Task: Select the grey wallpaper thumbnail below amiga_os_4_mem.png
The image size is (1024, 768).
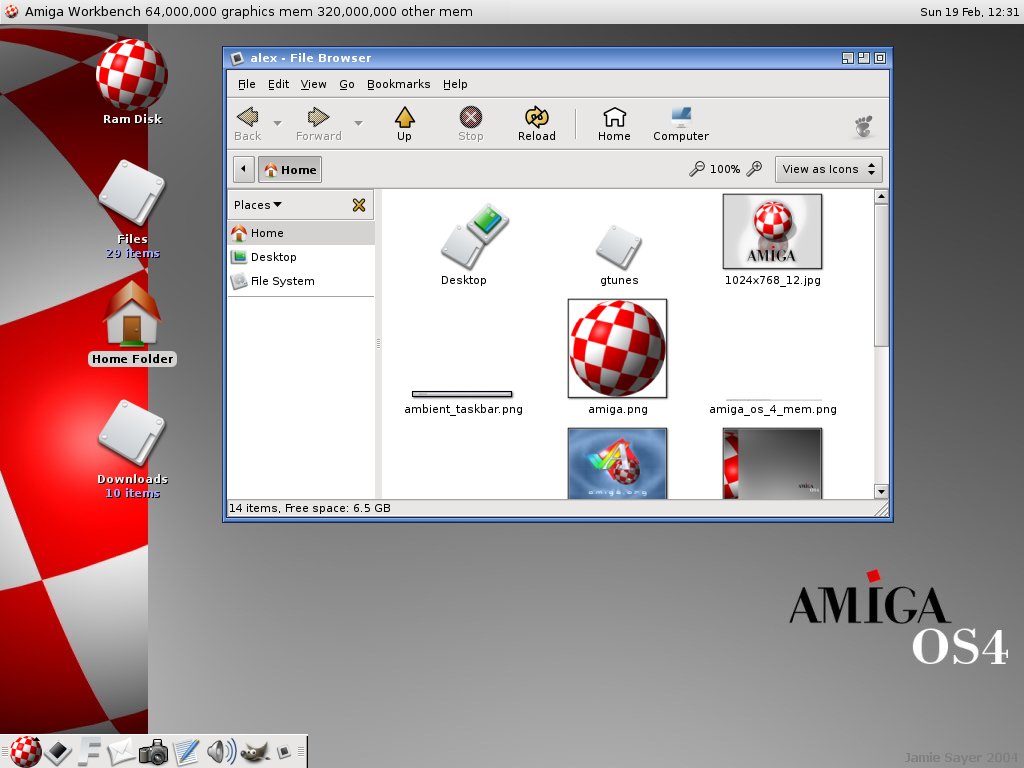Action: coord(773,464)
